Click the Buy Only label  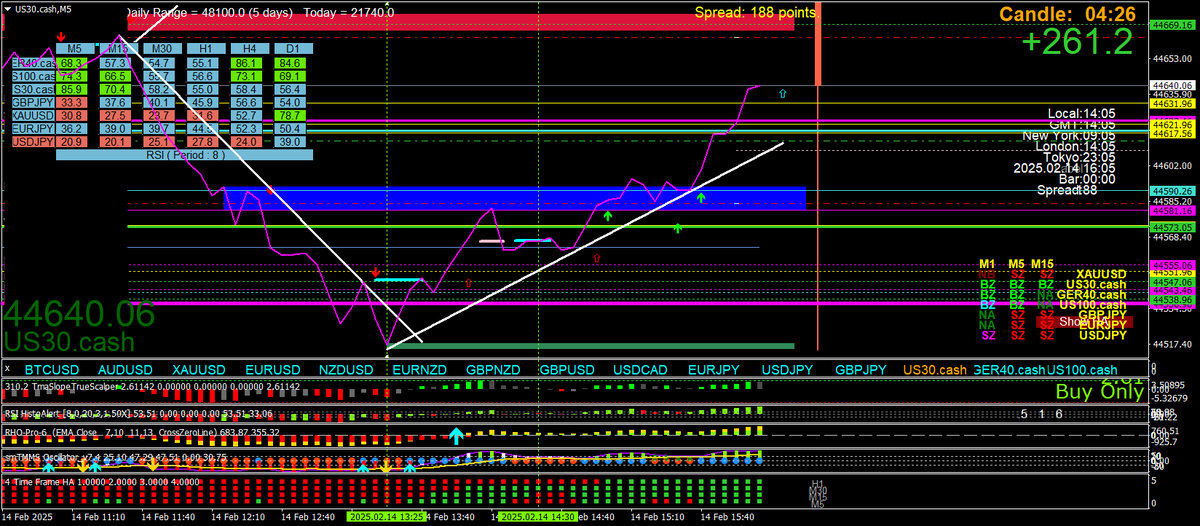point(1099,392)
